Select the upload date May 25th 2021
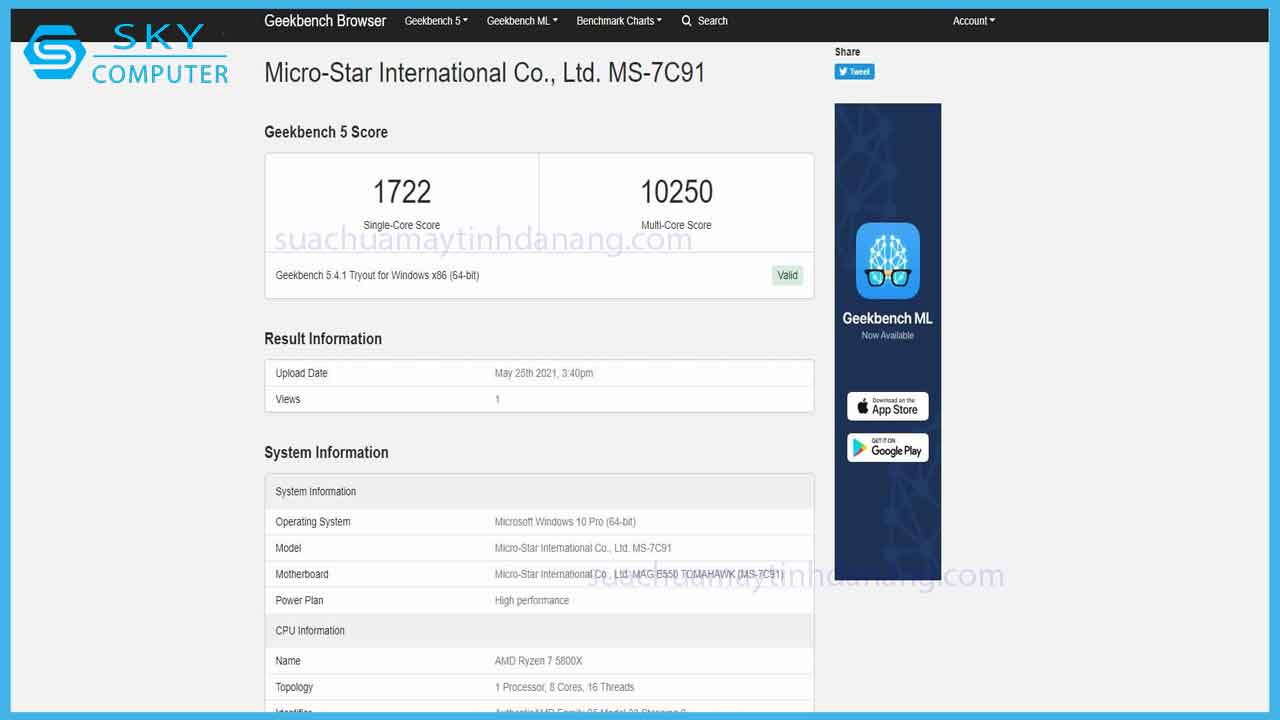Image resolution: width=1280 pixels, height=720 pixels. (x=544, y=373)
